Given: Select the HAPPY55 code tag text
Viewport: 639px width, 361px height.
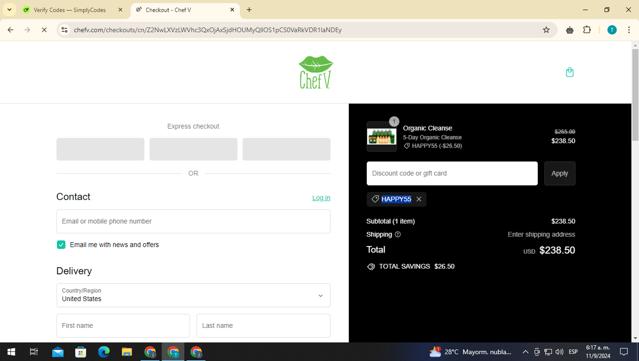Looking at the screenshot, I should (396, 199).
